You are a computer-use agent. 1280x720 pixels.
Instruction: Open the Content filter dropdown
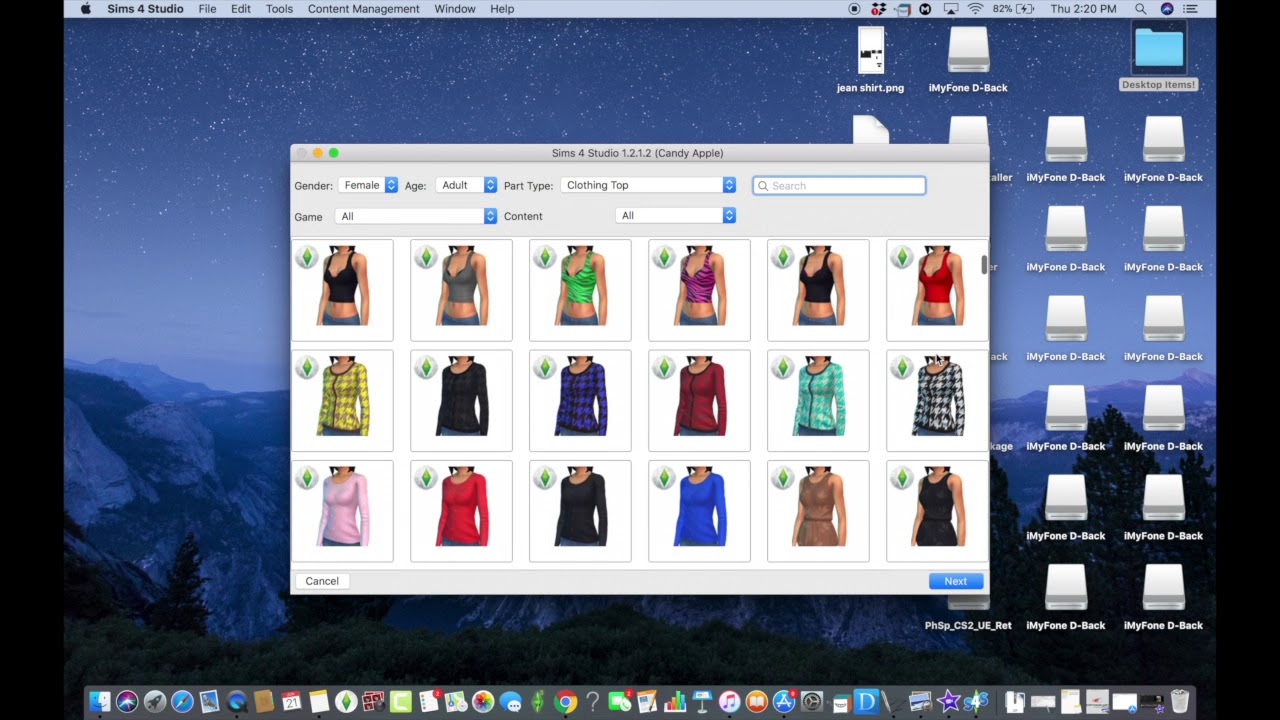[x=676, y=216]
